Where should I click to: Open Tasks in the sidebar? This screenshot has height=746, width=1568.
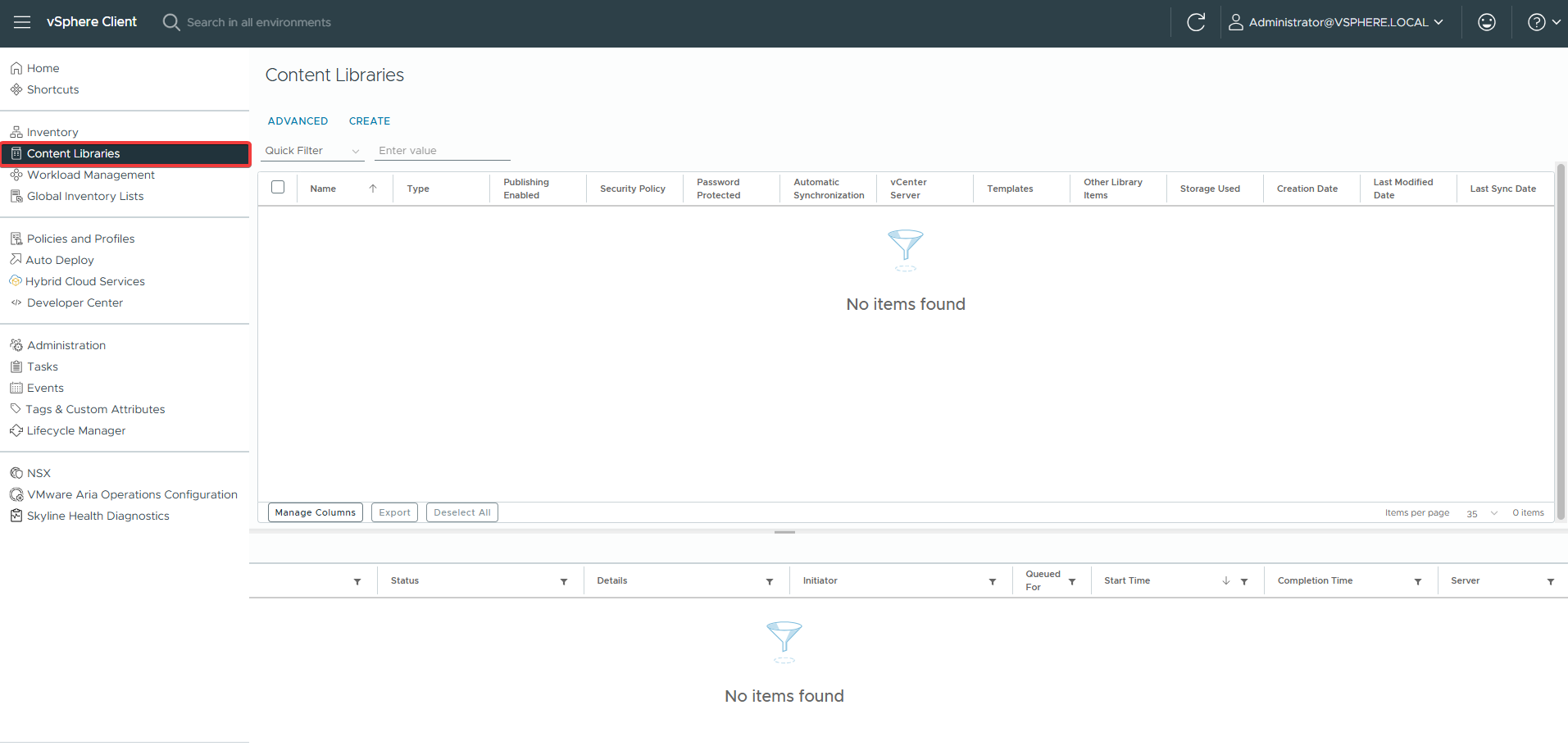click(x=43, y=366)
